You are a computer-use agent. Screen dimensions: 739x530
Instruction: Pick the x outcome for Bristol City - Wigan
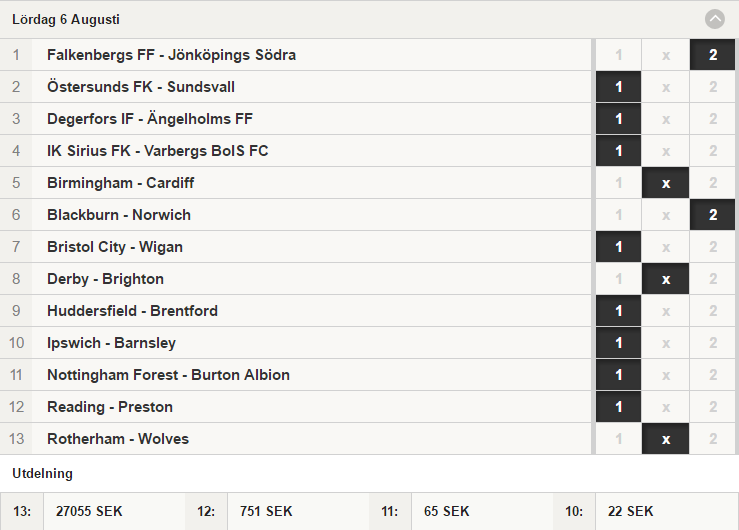point(665,247)
